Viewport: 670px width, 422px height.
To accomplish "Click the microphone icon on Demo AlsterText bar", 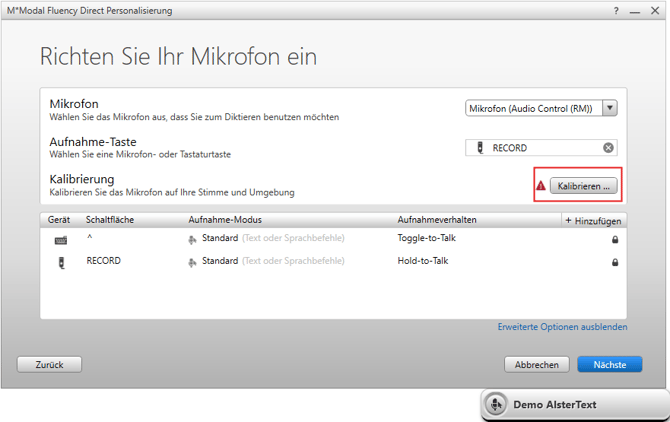I will [496, 405].
